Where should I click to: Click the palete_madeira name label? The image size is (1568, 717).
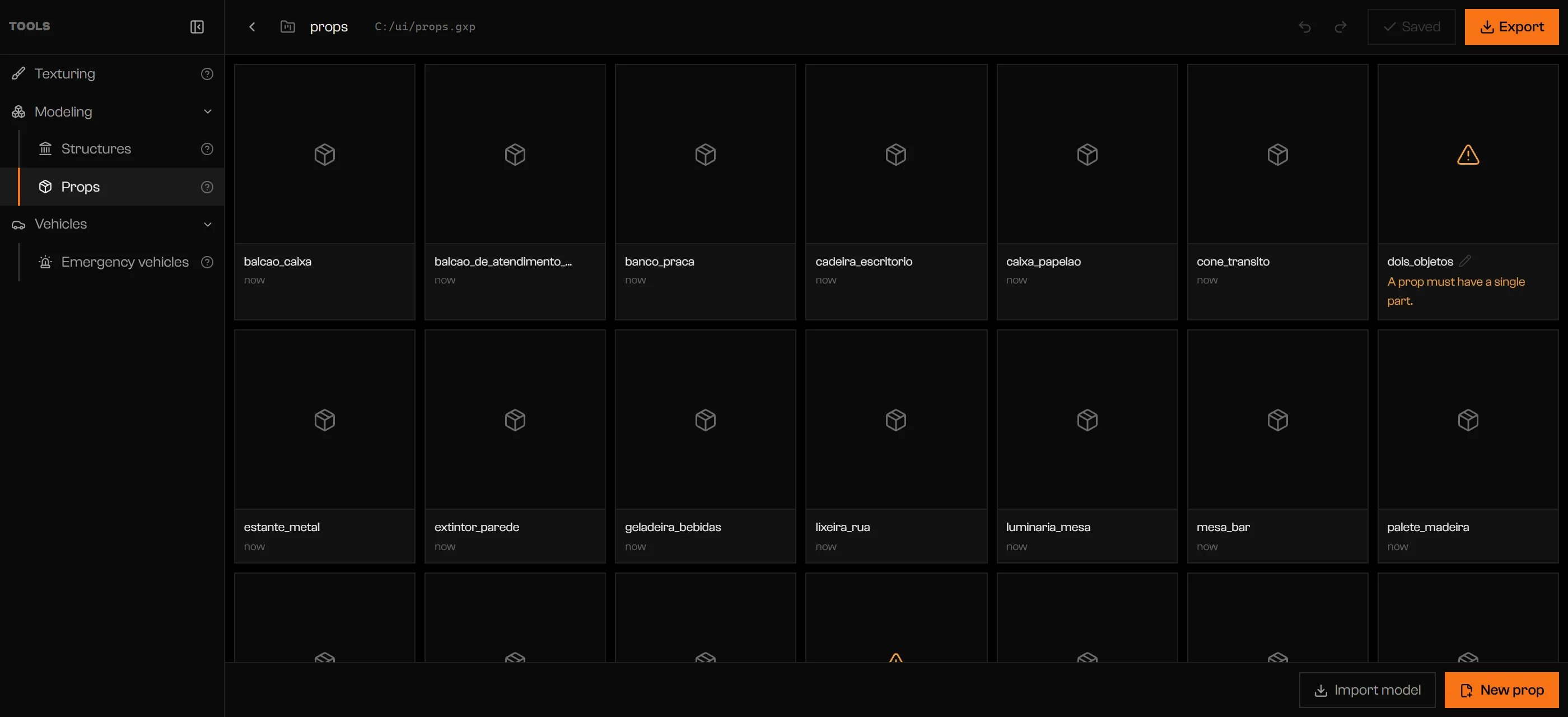pos(1427,527)
